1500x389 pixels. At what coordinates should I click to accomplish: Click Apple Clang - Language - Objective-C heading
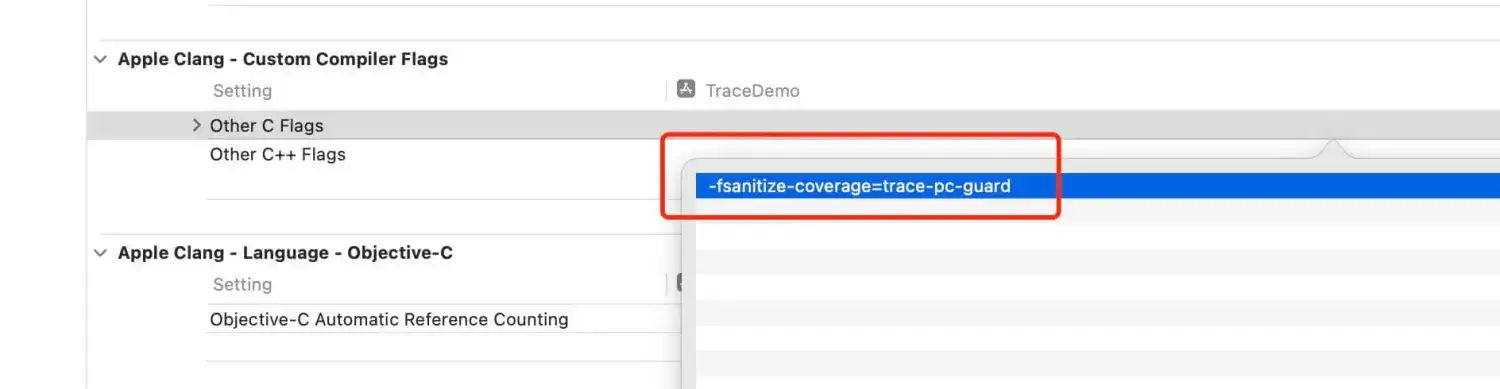coord(285,253)
